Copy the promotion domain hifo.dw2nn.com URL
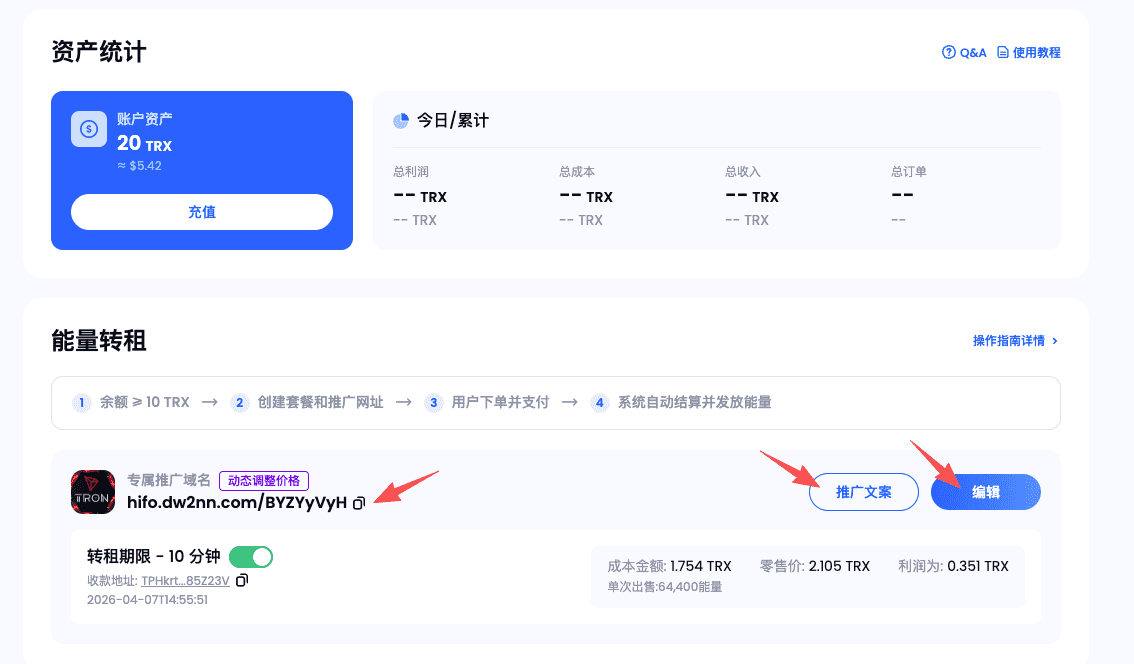The height and width of the screenshot is (664, 1134). point(359,503)
